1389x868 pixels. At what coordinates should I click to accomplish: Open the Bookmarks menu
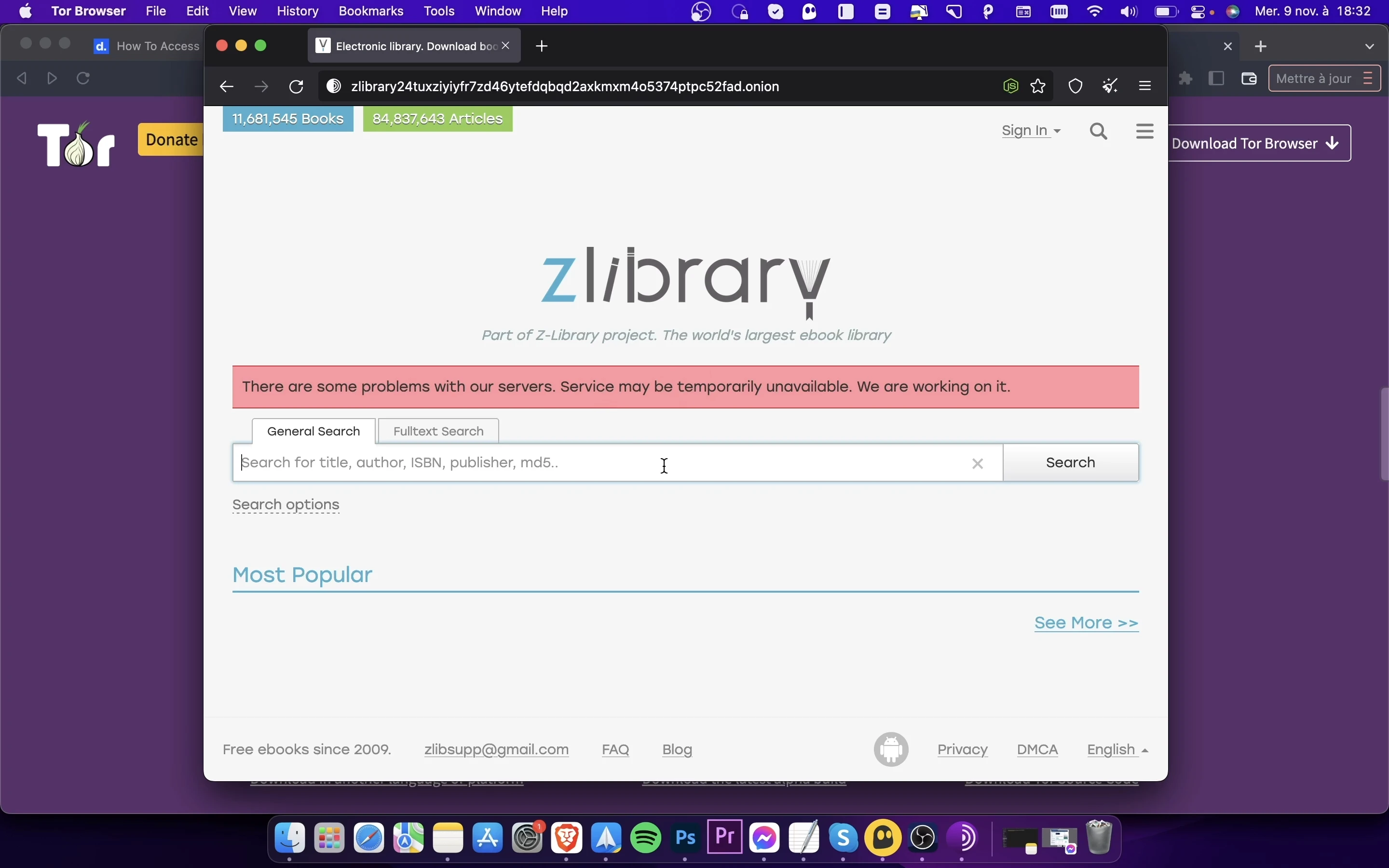click(371, 12)
